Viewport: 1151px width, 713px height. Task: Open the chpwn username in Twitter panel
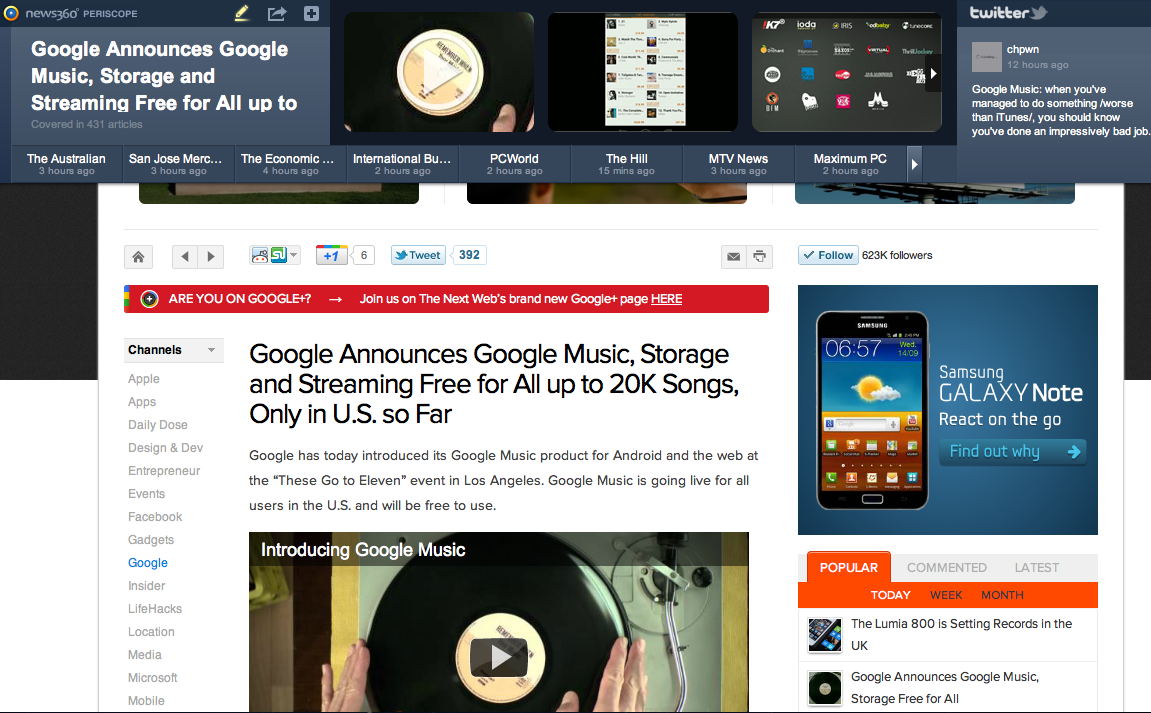(1023, 49)
